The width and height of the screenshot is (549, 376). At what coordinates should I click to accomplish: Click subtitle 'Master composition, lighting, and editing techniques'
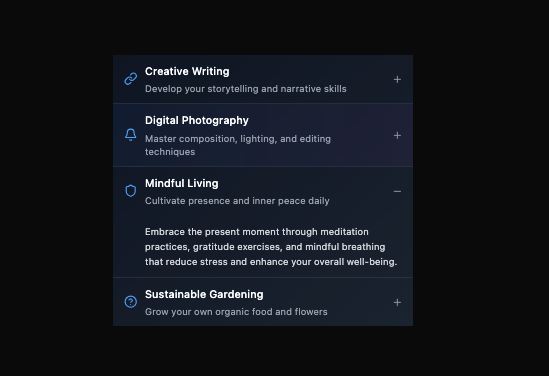[x=238, y=145]
